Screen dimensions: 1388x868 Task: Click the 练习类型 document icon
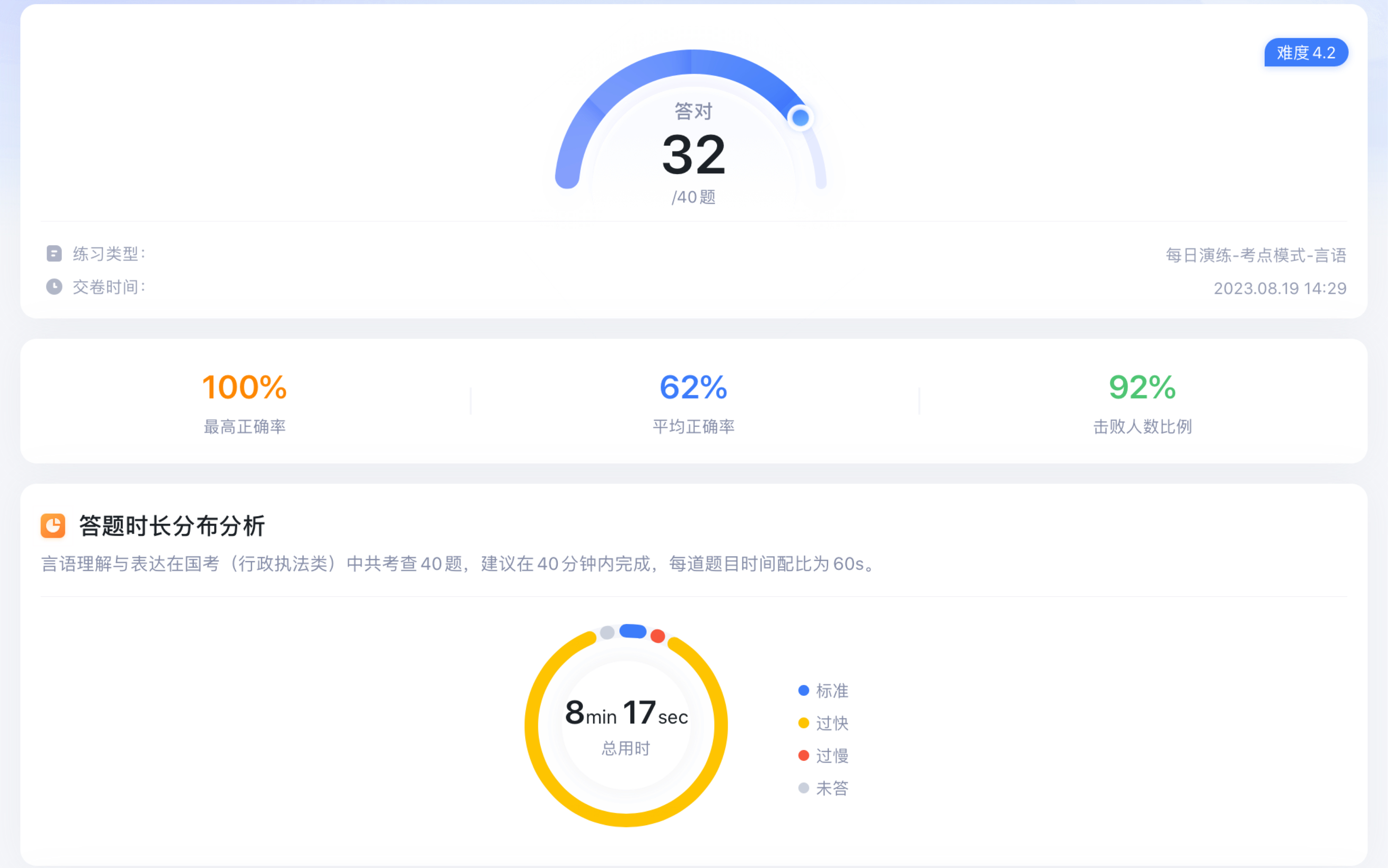point(54,254)
